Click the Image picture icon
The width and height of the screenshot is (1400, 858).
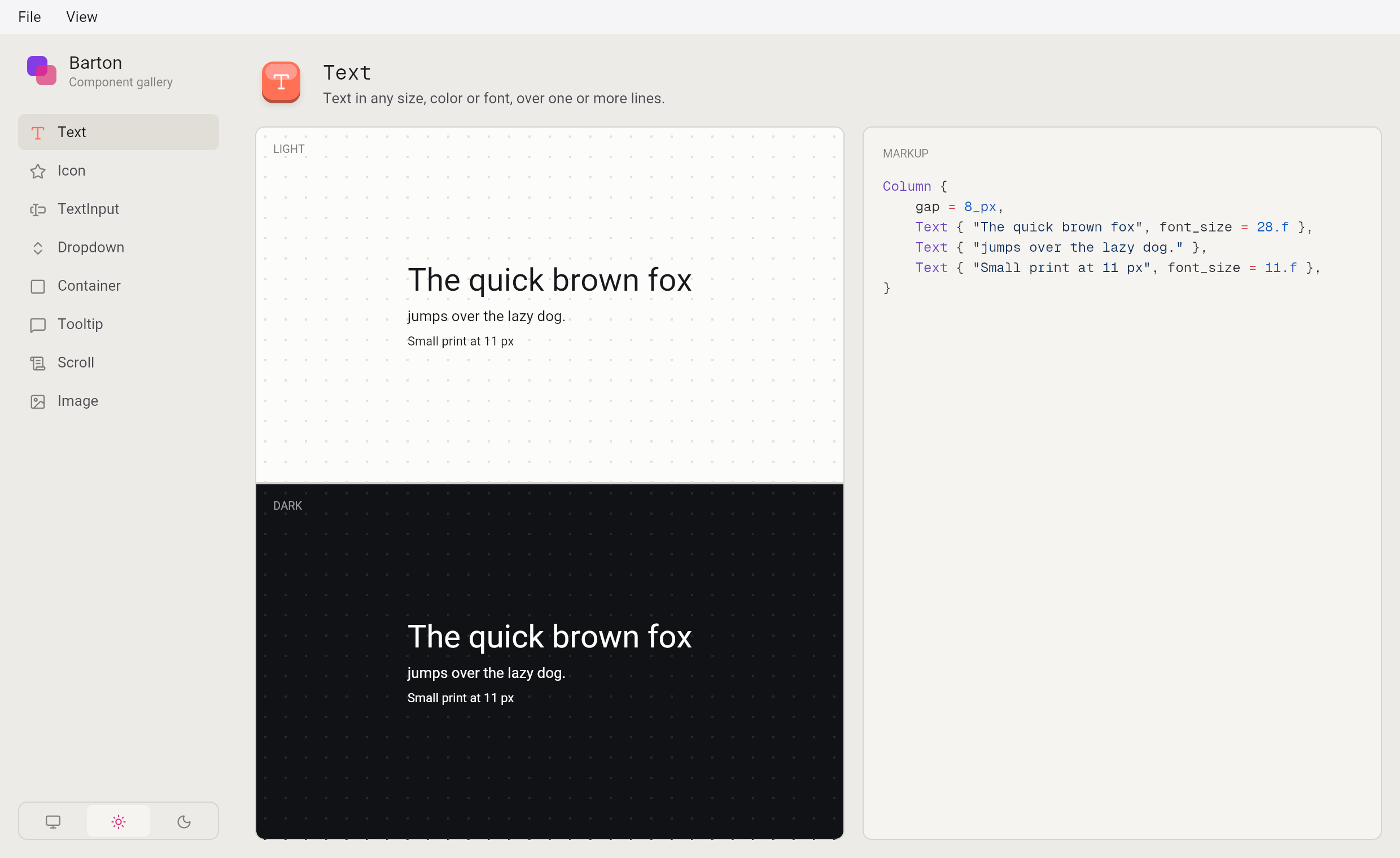pyautogui.click(x=37, y=401)
